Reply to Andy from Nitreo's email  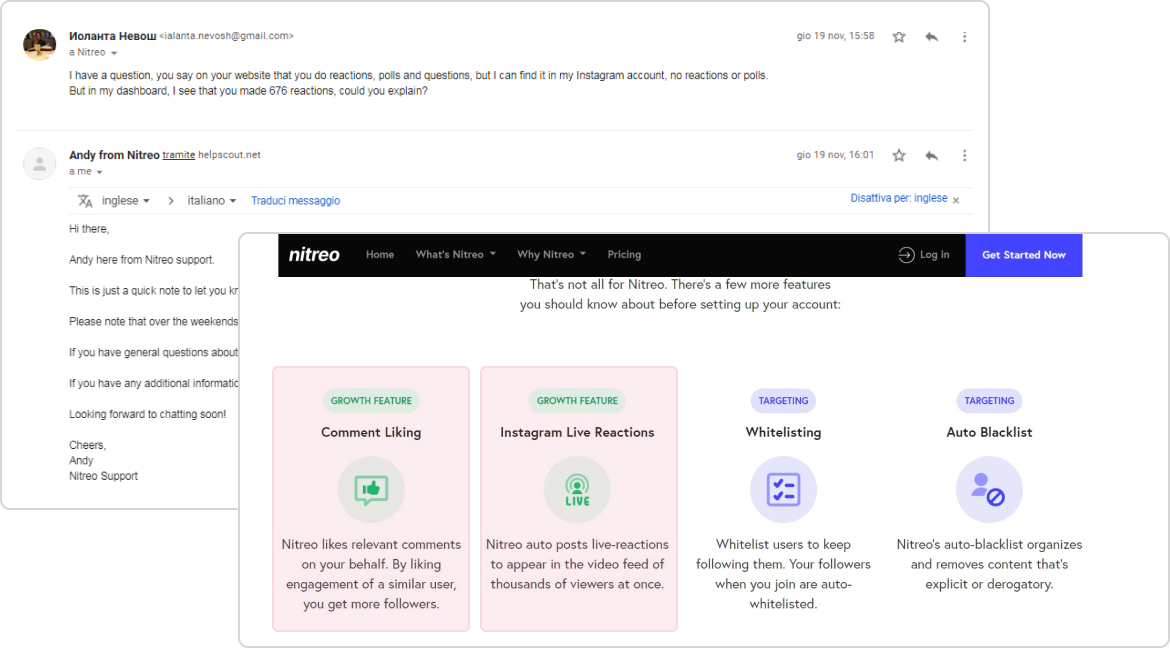pyautogui.click(x=931, y=156)
